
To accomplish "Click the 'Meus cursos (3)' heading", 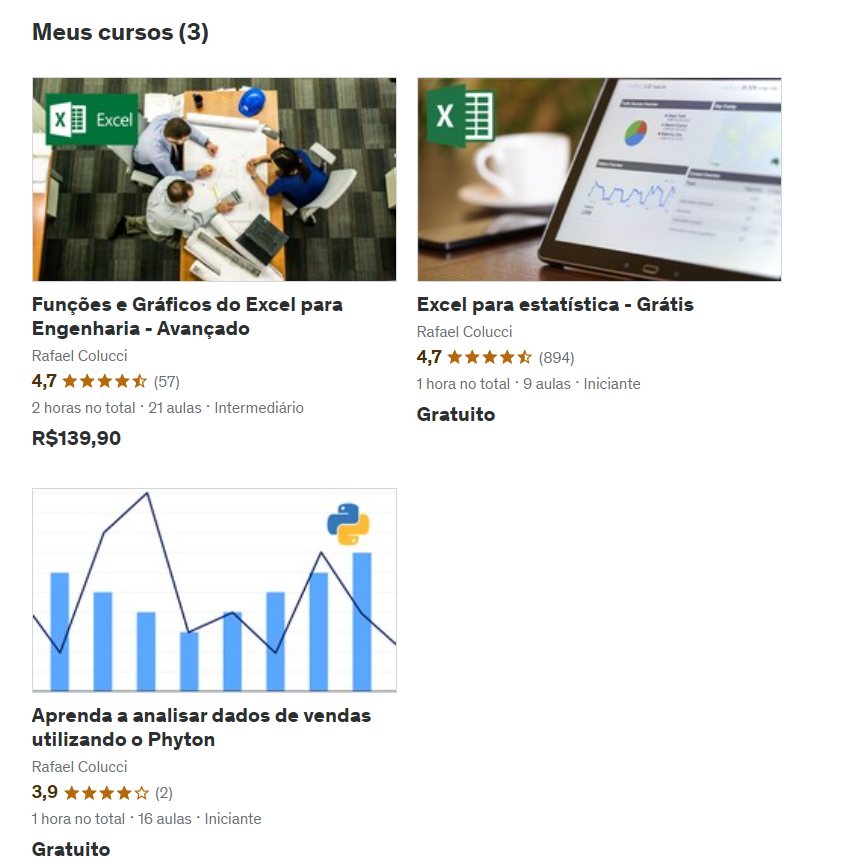I will 121,32.
